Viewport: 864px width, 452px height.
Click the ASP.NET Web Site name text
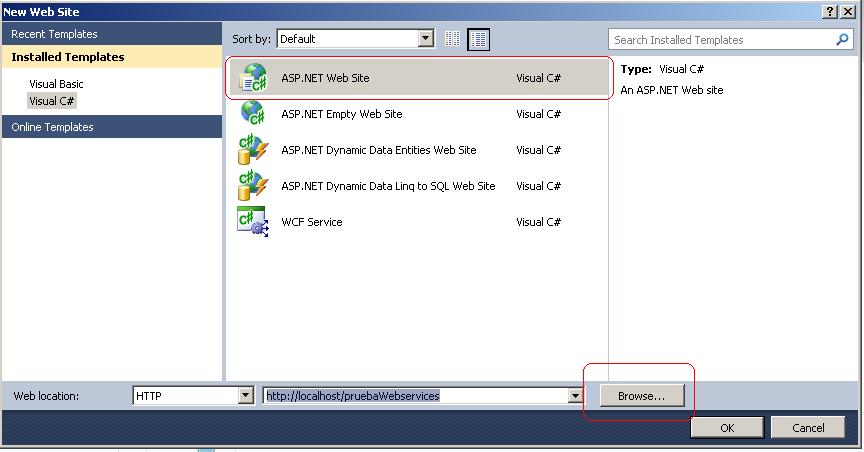click(325, 78)
